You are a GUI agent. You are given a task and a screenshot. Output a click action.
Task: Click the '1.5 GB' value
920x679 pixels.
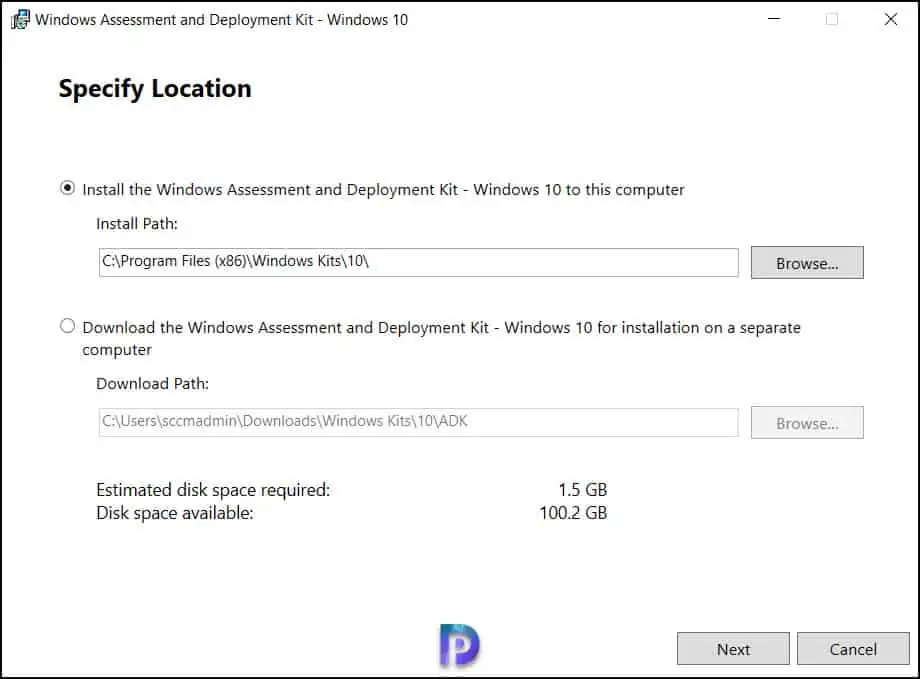coord(583,489)
